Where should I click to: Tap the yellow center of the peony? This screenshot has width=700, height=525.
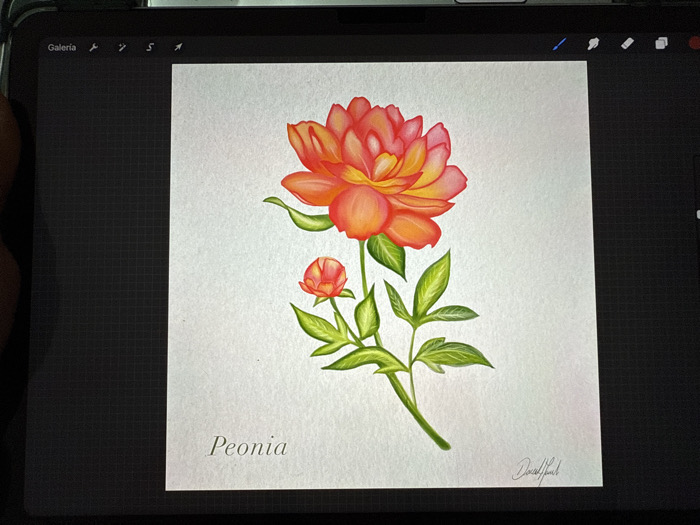coord(379,174)
